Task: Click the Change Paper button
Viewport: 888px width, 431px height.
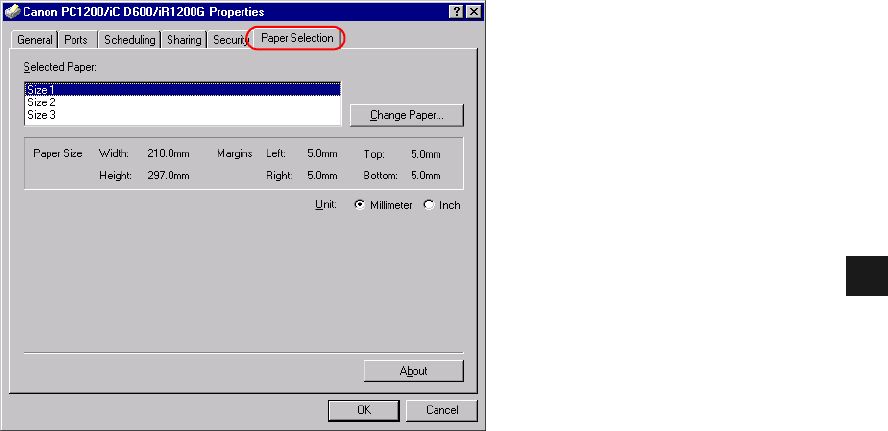Action: point(407,115)
